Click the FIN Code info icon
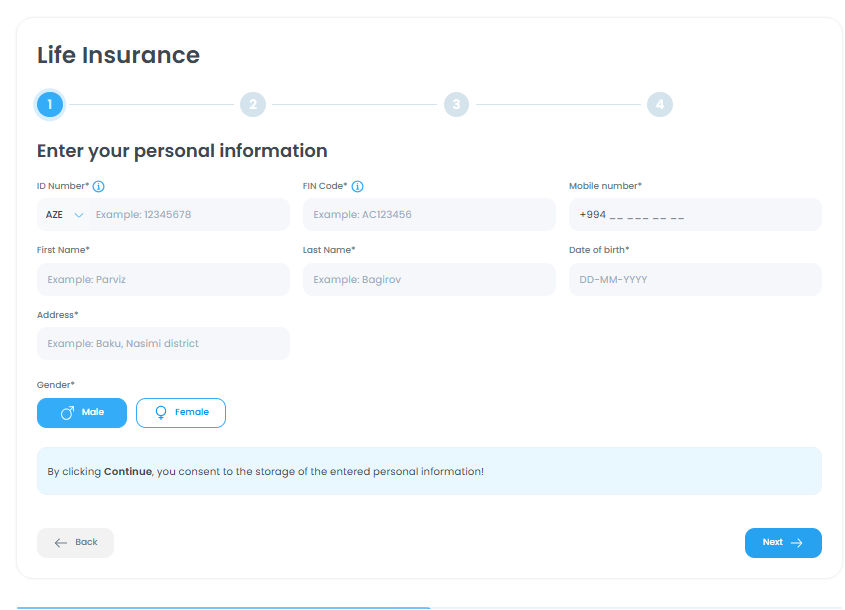The width and height of the screenshot is (845, 610). click(357, 186)
